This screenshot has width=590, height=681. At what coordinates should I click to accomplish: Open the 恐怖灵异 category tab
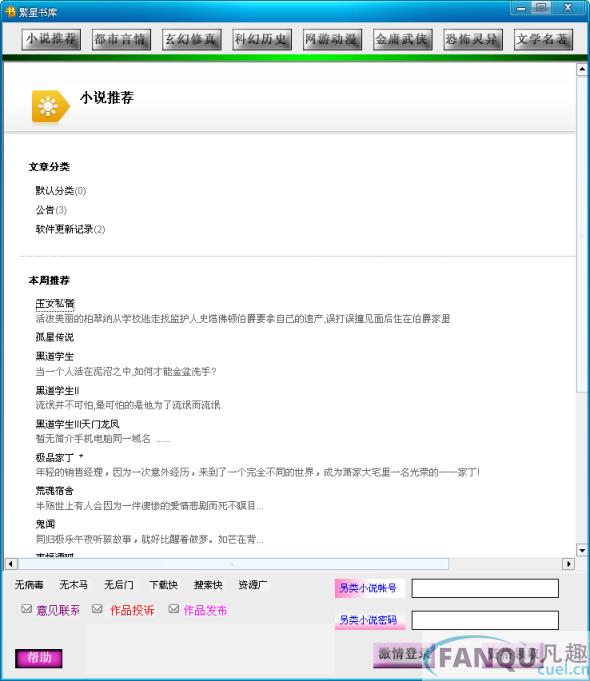473,40
